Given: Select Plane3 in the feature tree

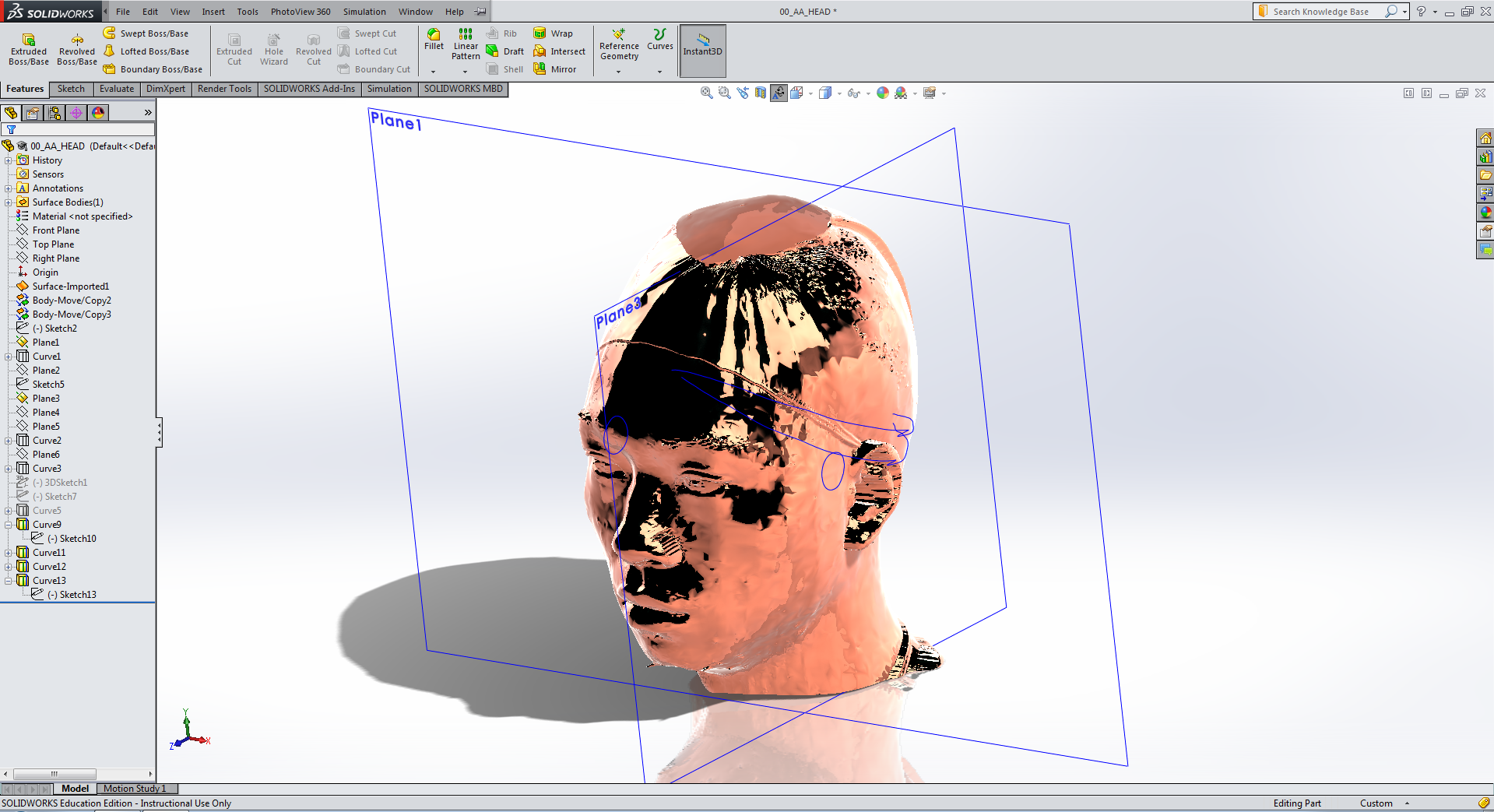Looking at the screenshot, I should (x=46, y=399).
